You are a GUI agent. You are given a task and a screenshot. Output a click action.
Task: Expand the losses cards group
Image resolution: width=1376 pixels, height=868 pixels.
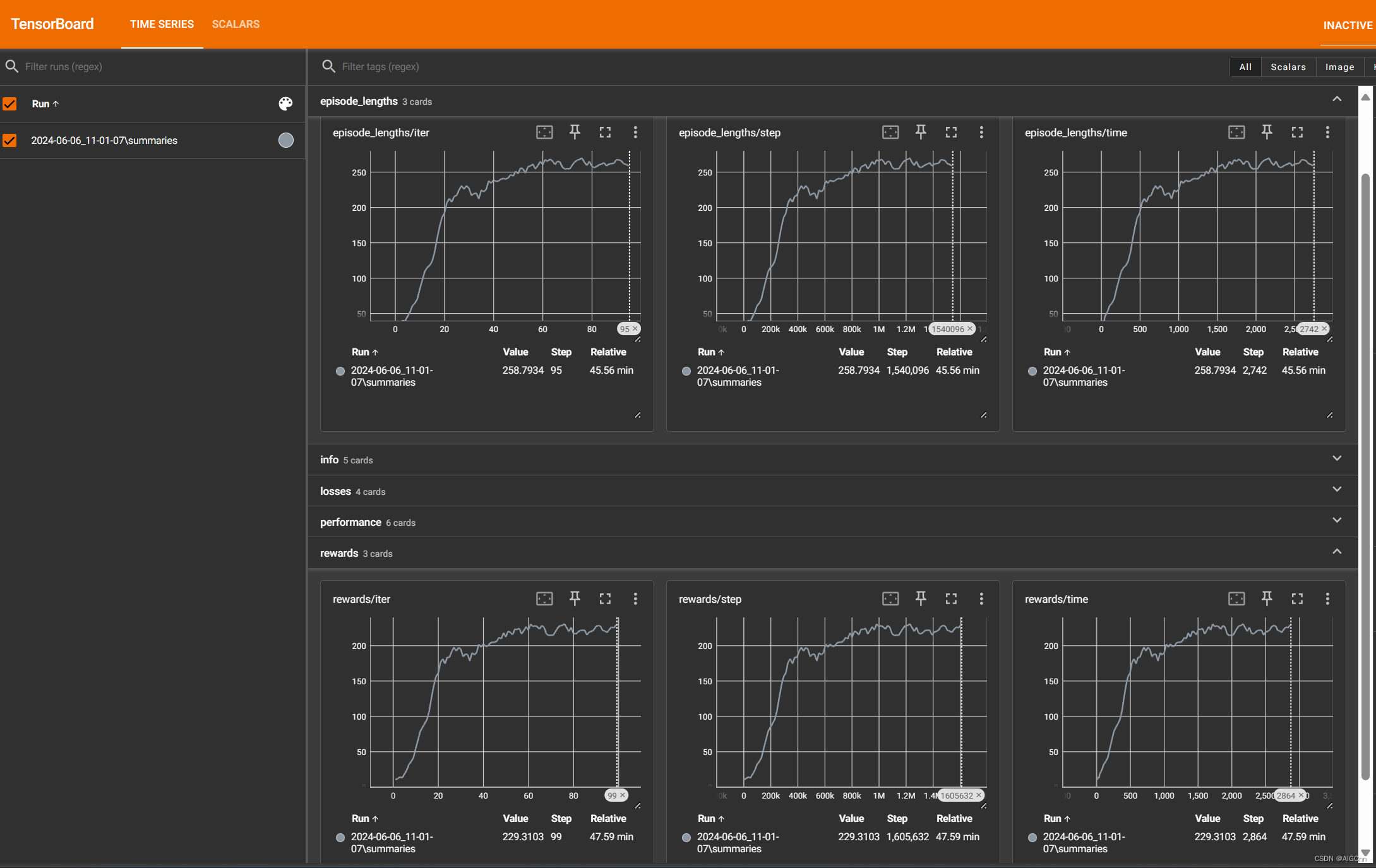coord(1337,490)
